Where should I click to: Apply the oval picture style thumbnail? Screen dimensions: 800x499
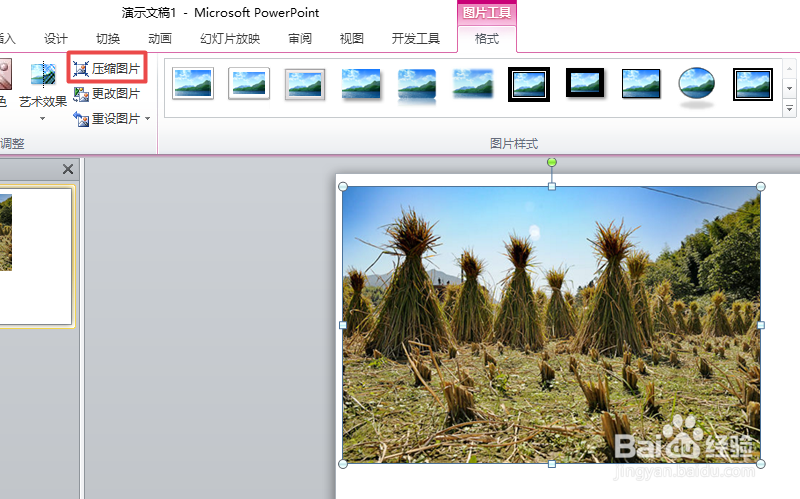696,86
